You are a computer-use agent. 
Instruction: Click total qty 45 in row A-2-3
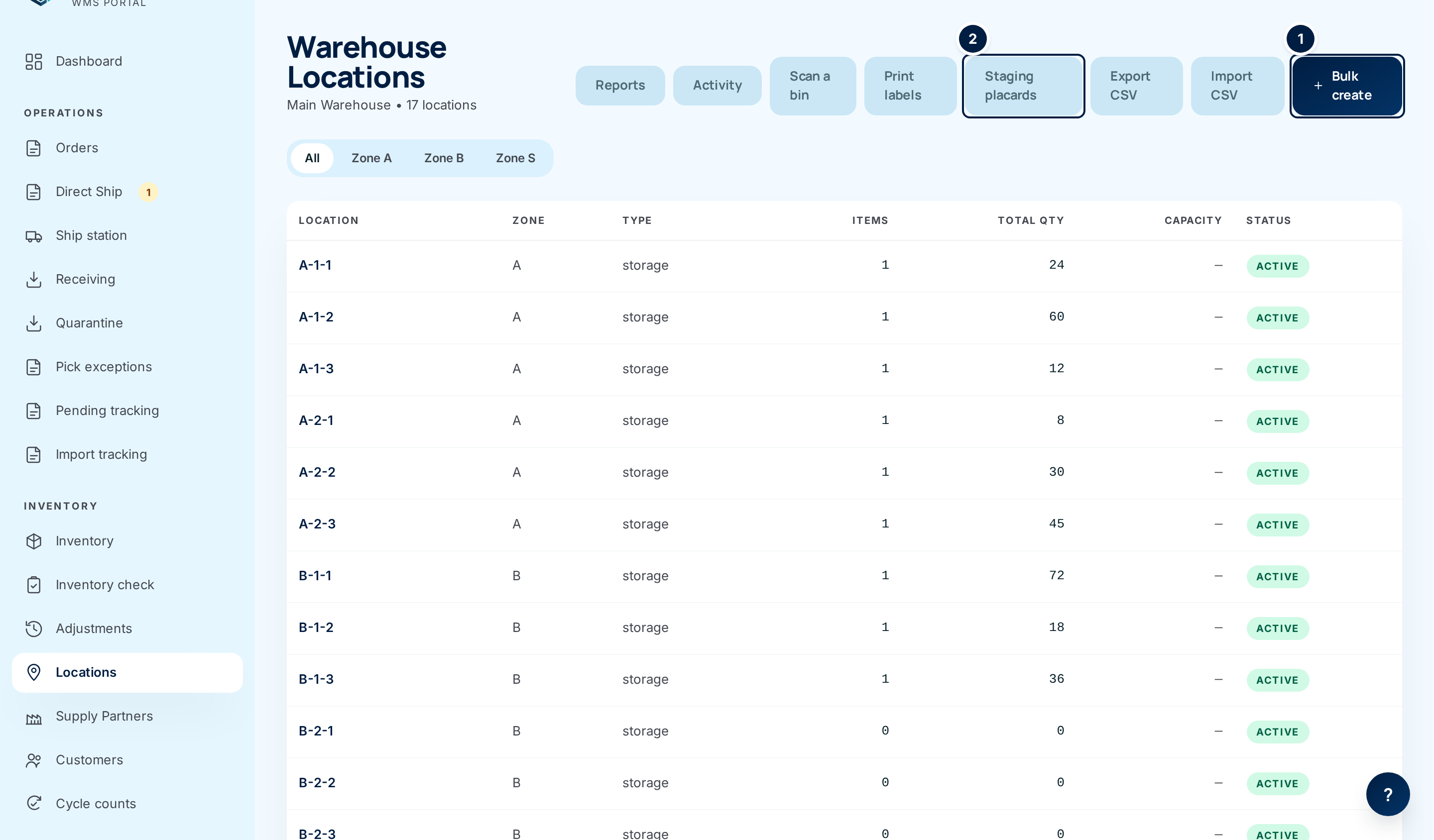1056,524
